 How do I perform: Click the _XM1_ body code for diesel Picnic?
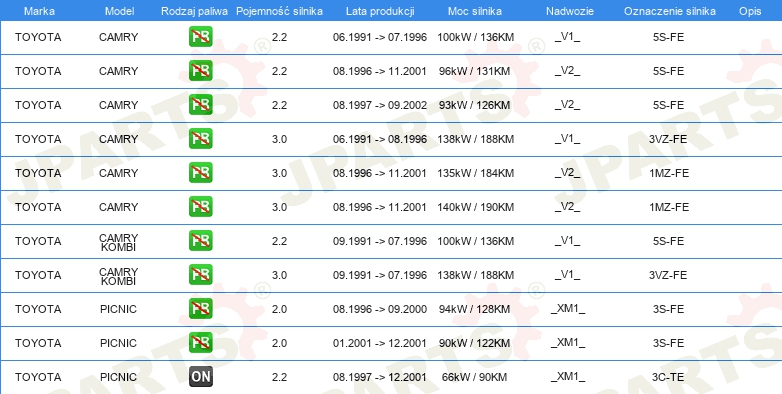pos(568,377)
